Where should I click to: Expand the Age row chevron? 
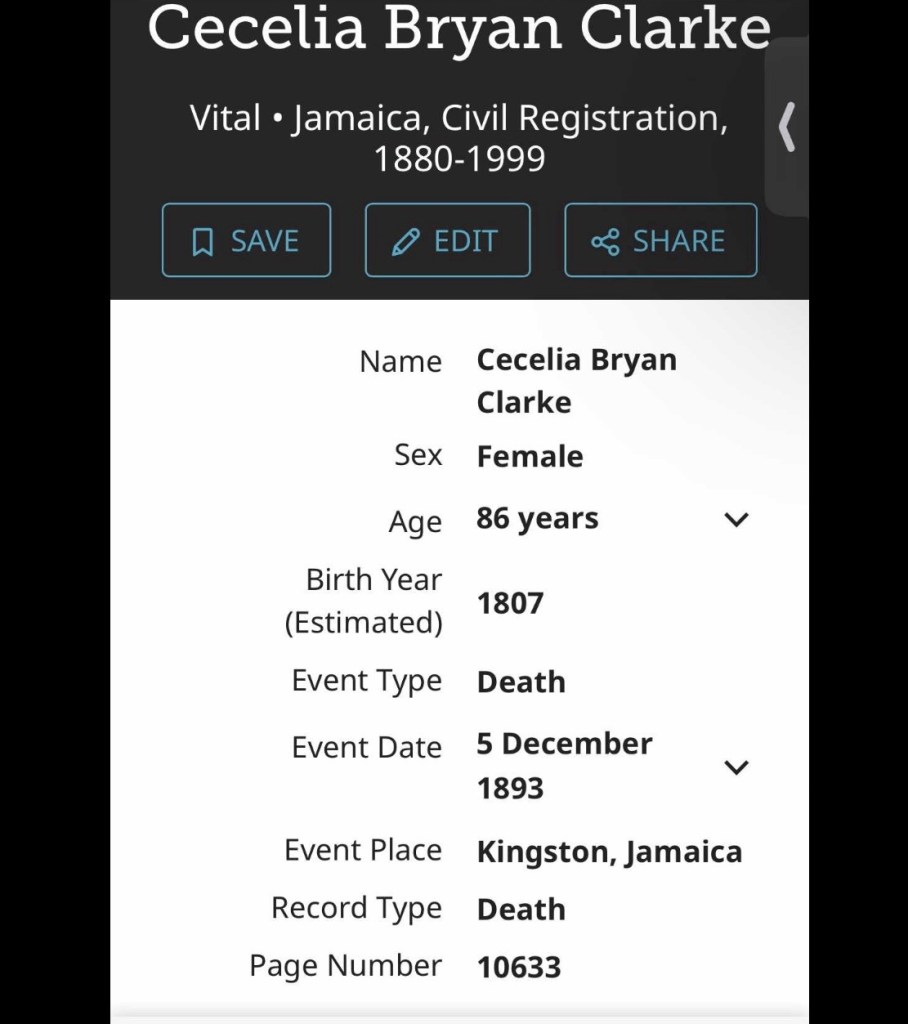(736, 520)
